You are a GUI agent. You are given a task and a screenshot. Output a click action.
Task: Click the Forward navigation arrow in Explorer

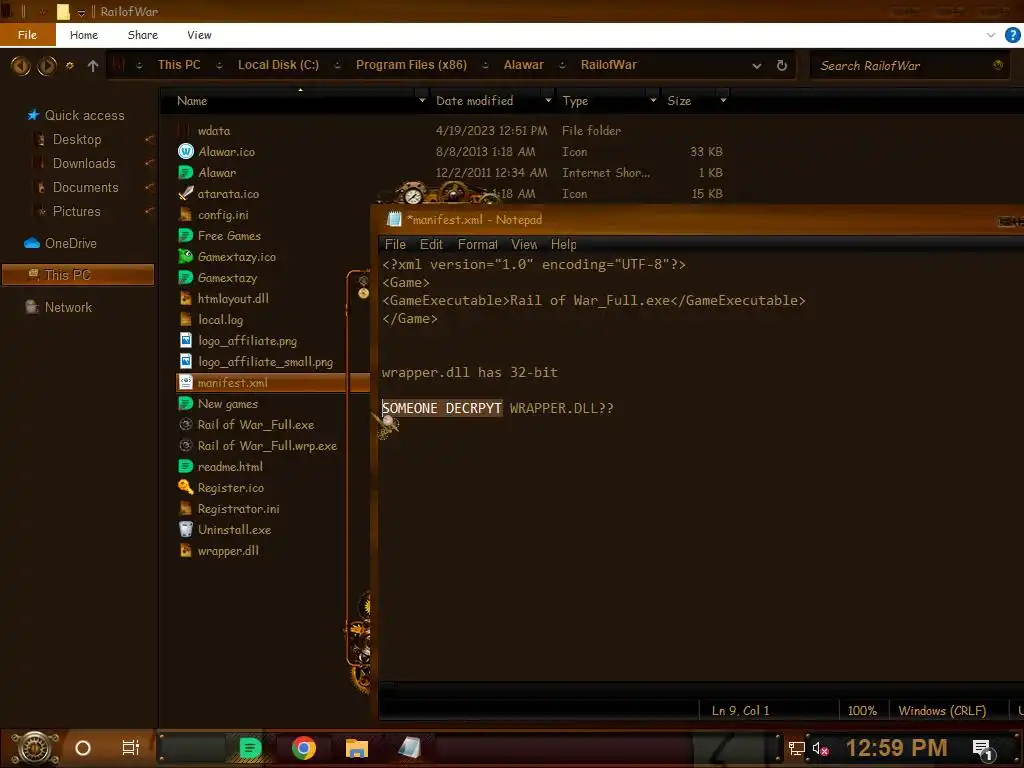coord(46,65)
